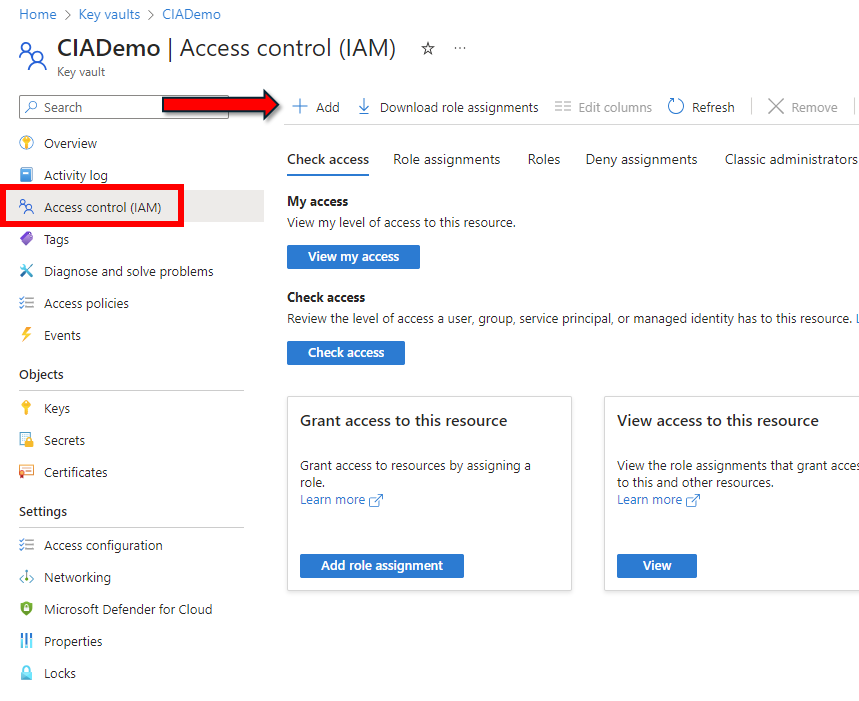Switch to the Deny assignments tab
859x701 pixels.
pos(641,159)
